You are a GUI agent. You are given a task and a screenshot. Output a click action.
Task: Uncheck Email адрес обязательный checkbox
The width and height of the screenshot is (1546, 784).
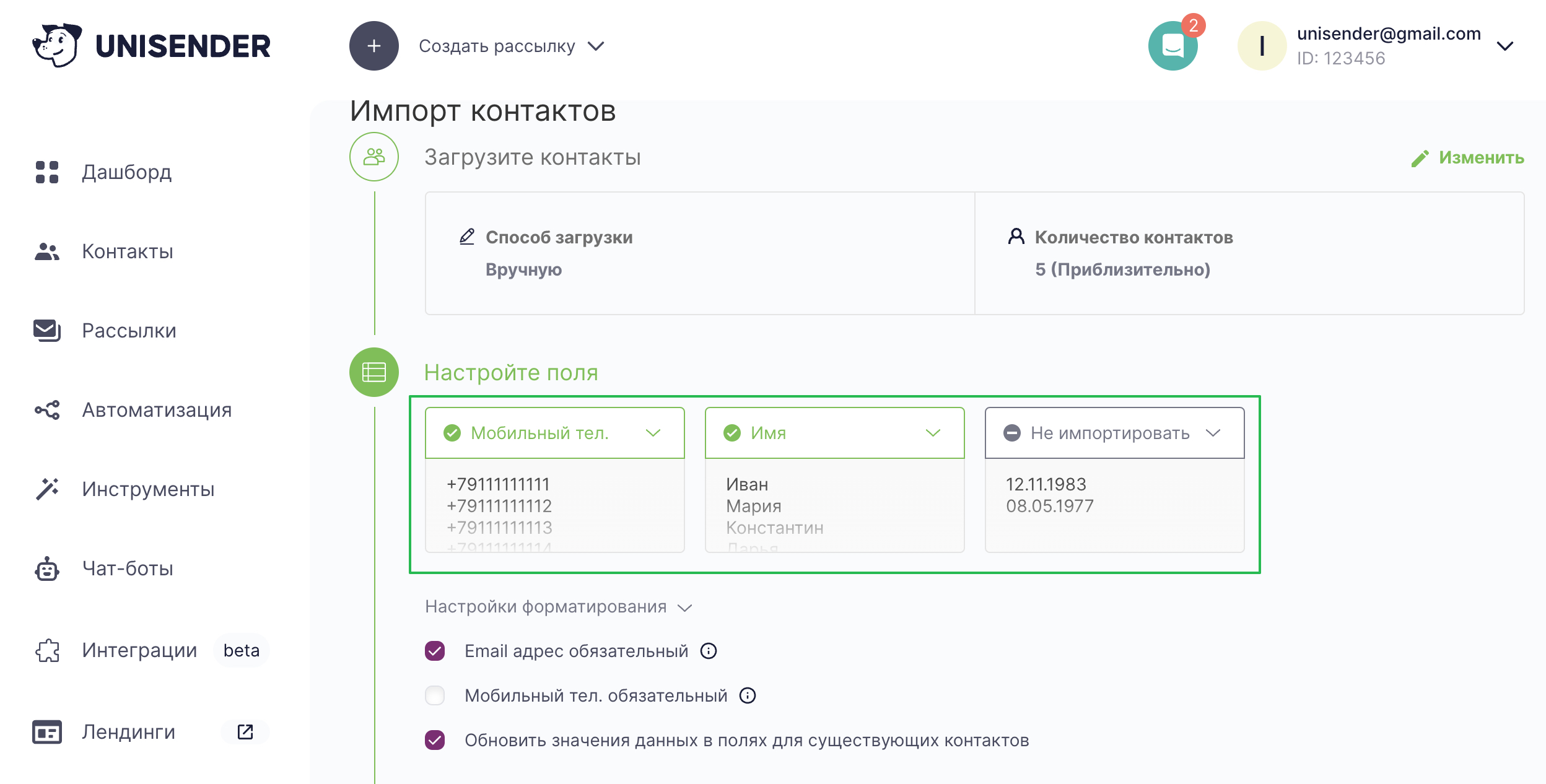(435, 651)
